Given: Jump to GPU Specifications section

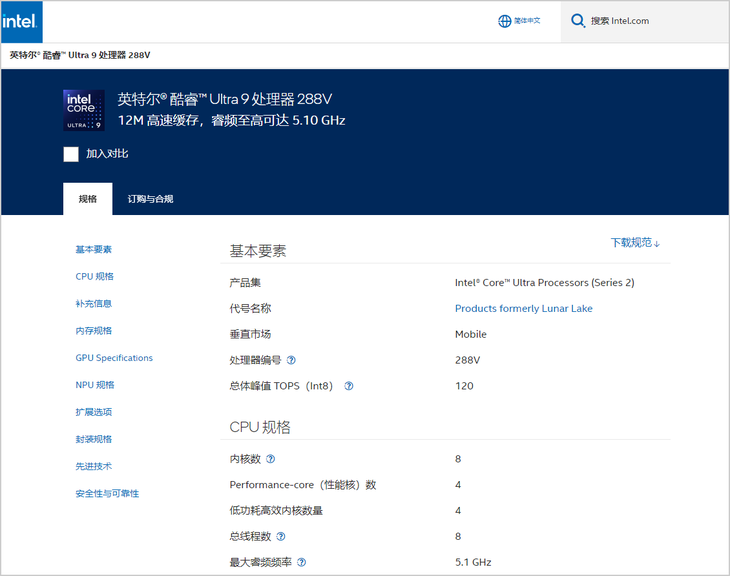Looking at the screenshot, I should pos(114,358).
